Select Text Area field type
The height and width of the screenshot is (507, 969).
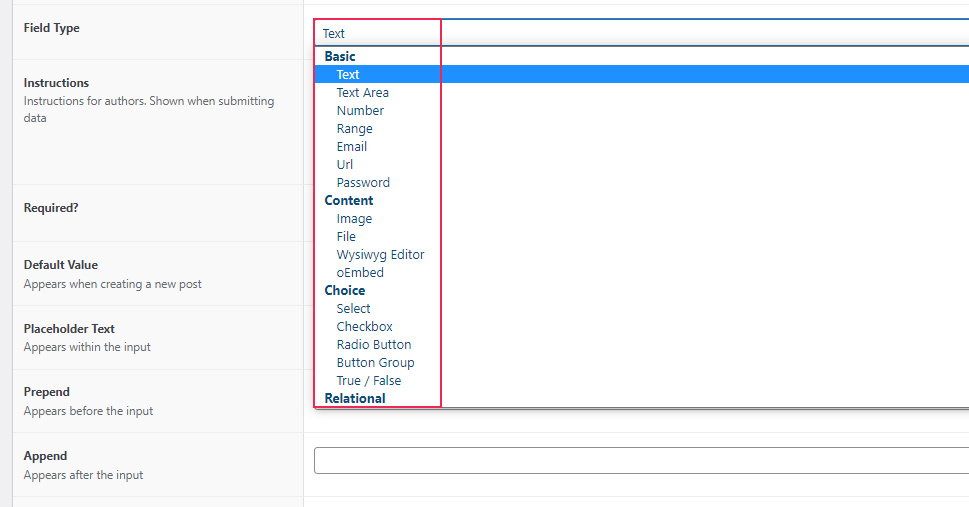pos(363,92)
